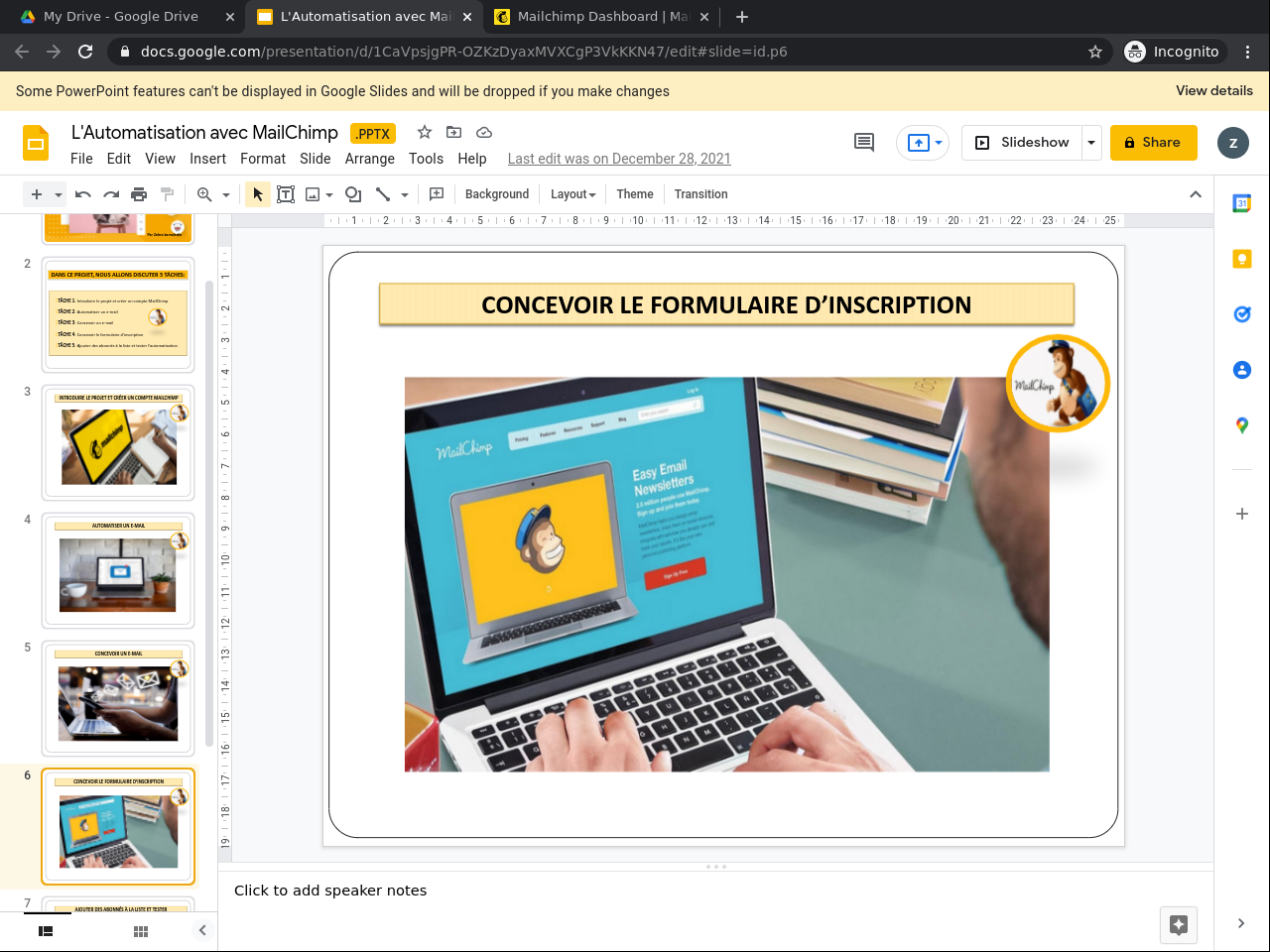Click the Insert image icon
Image resolution: width=1270 pixels, height=952 pixels.
click(313, 194)
